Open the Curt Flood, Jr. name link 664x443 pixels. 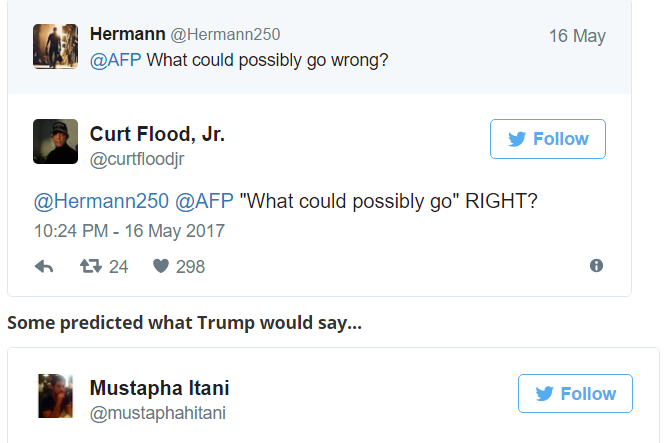(157, 134)
